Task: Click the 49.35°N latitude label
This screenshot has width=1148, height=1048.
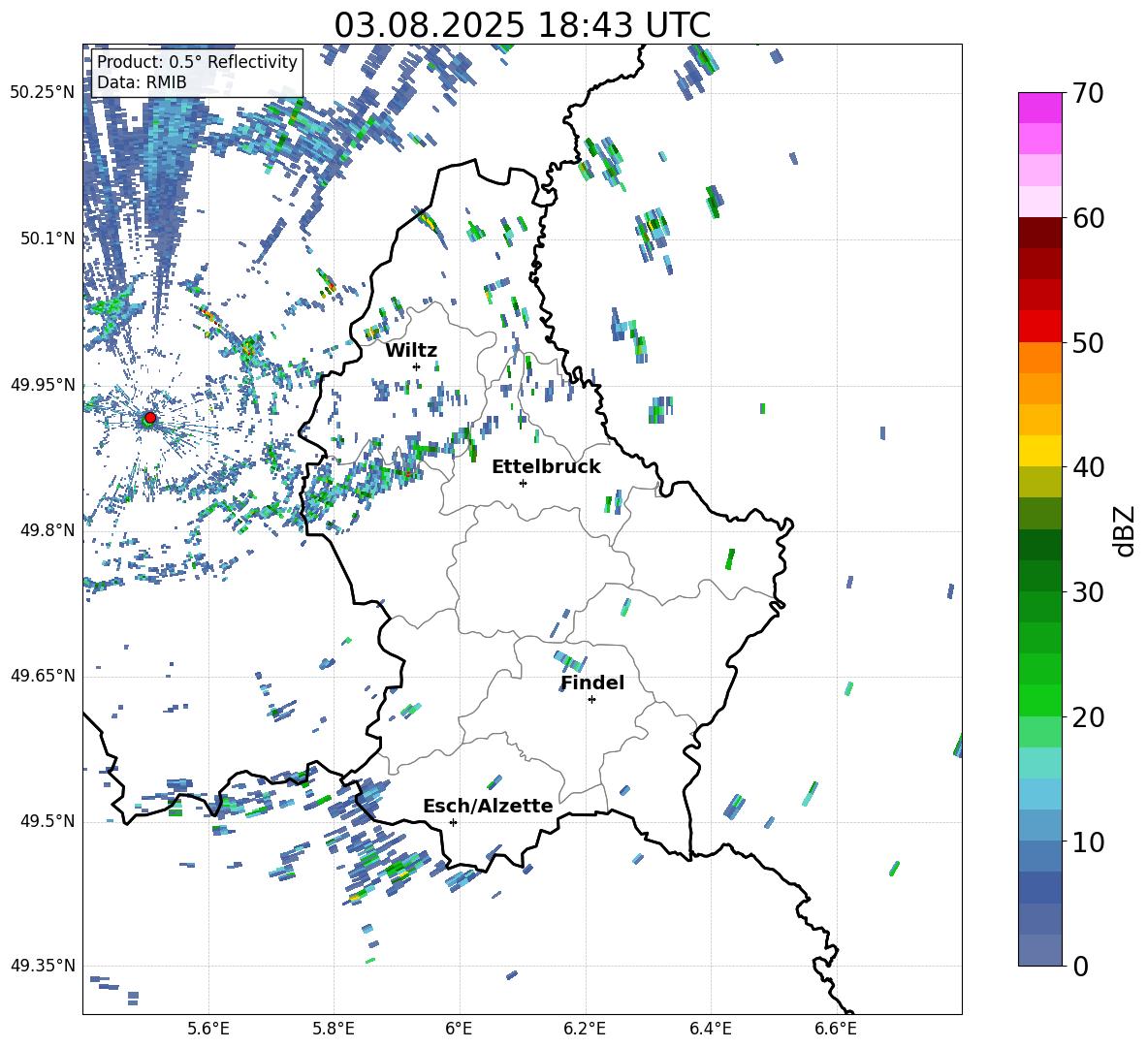Action: tap(43, 966)
